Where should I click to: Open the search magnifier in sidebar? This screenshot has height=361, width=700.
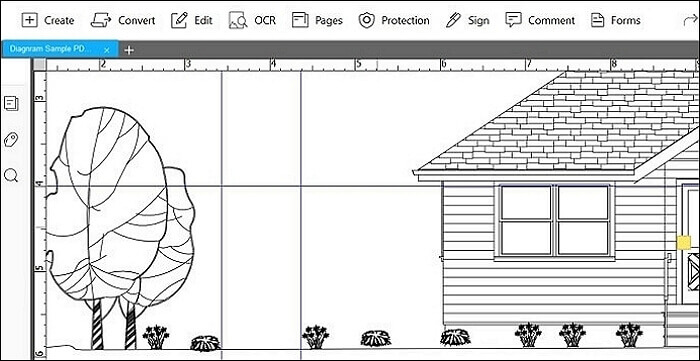(11, 175)
